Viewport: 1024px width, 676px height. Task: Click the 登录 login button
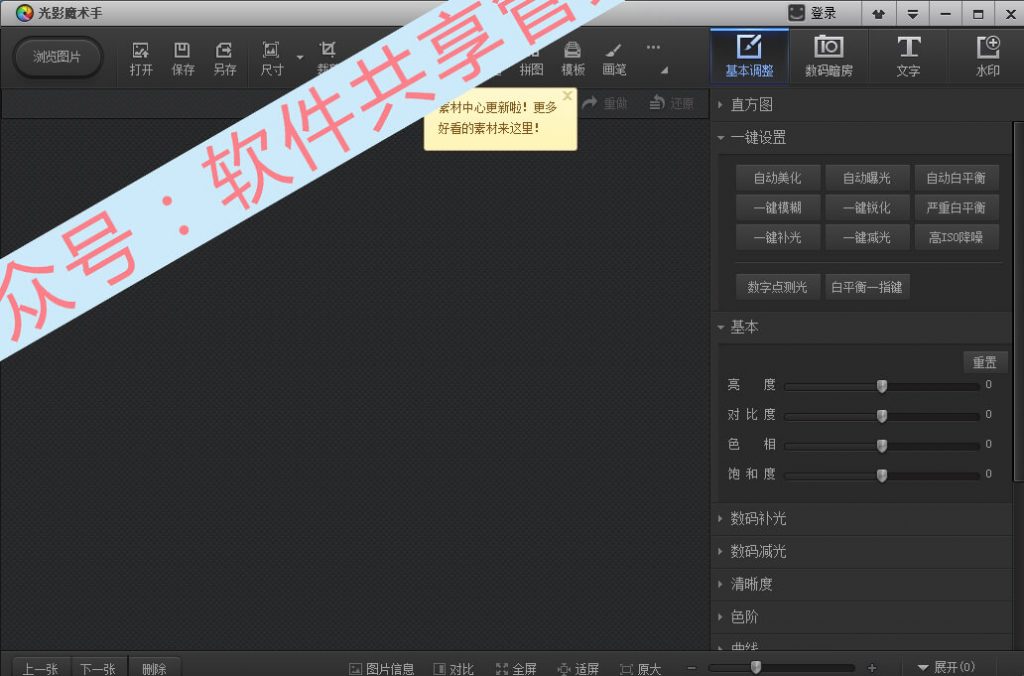[x=813, y=13]
